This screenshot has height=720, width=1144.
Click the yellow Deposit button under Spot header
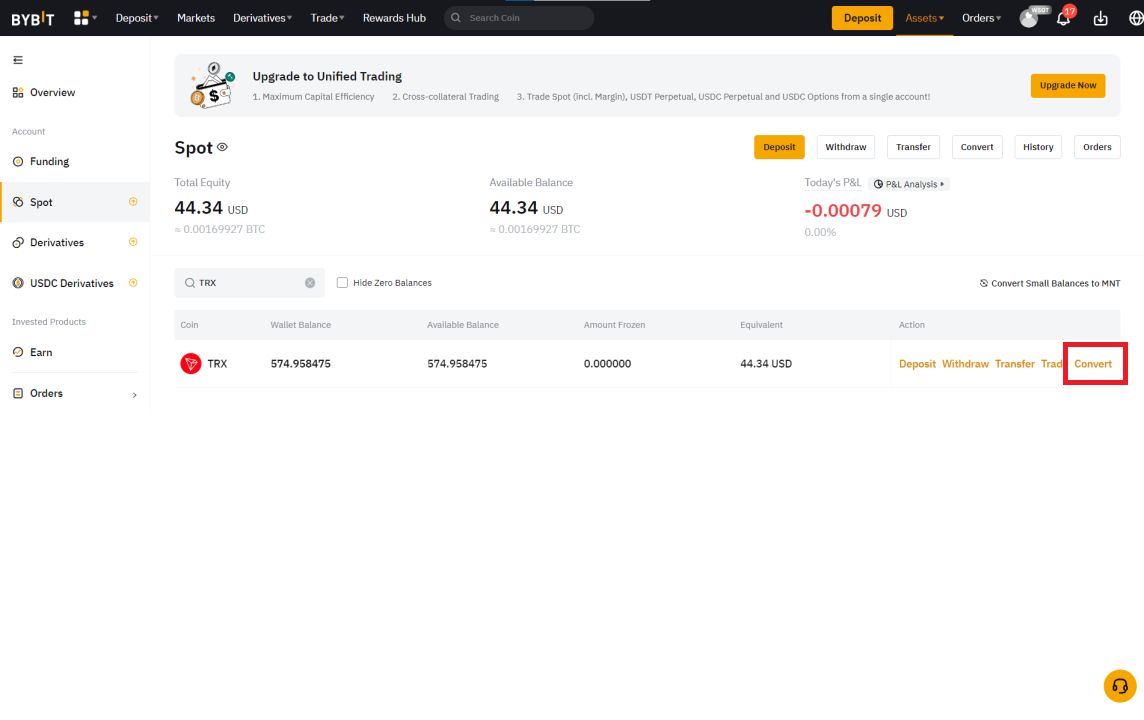tap(779, 147)
